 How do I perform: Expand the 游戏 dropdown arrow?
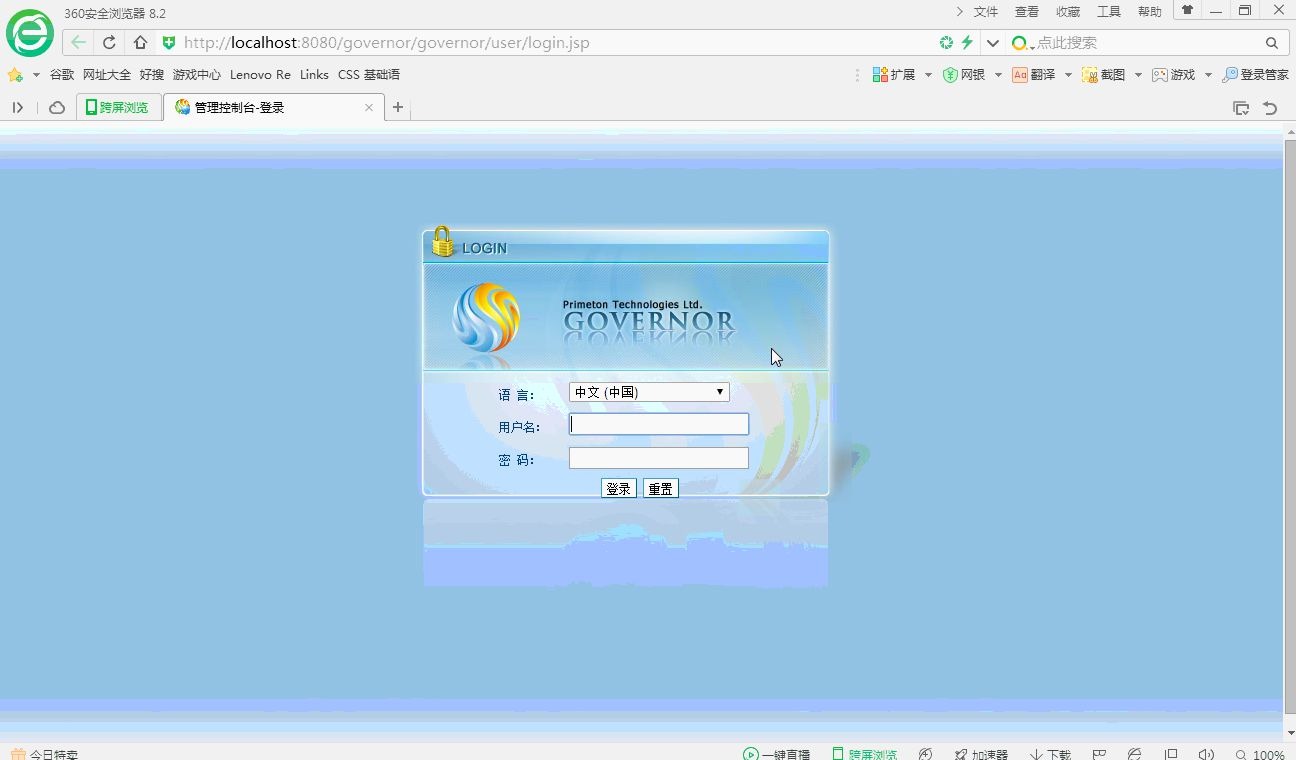[1208, 75]
